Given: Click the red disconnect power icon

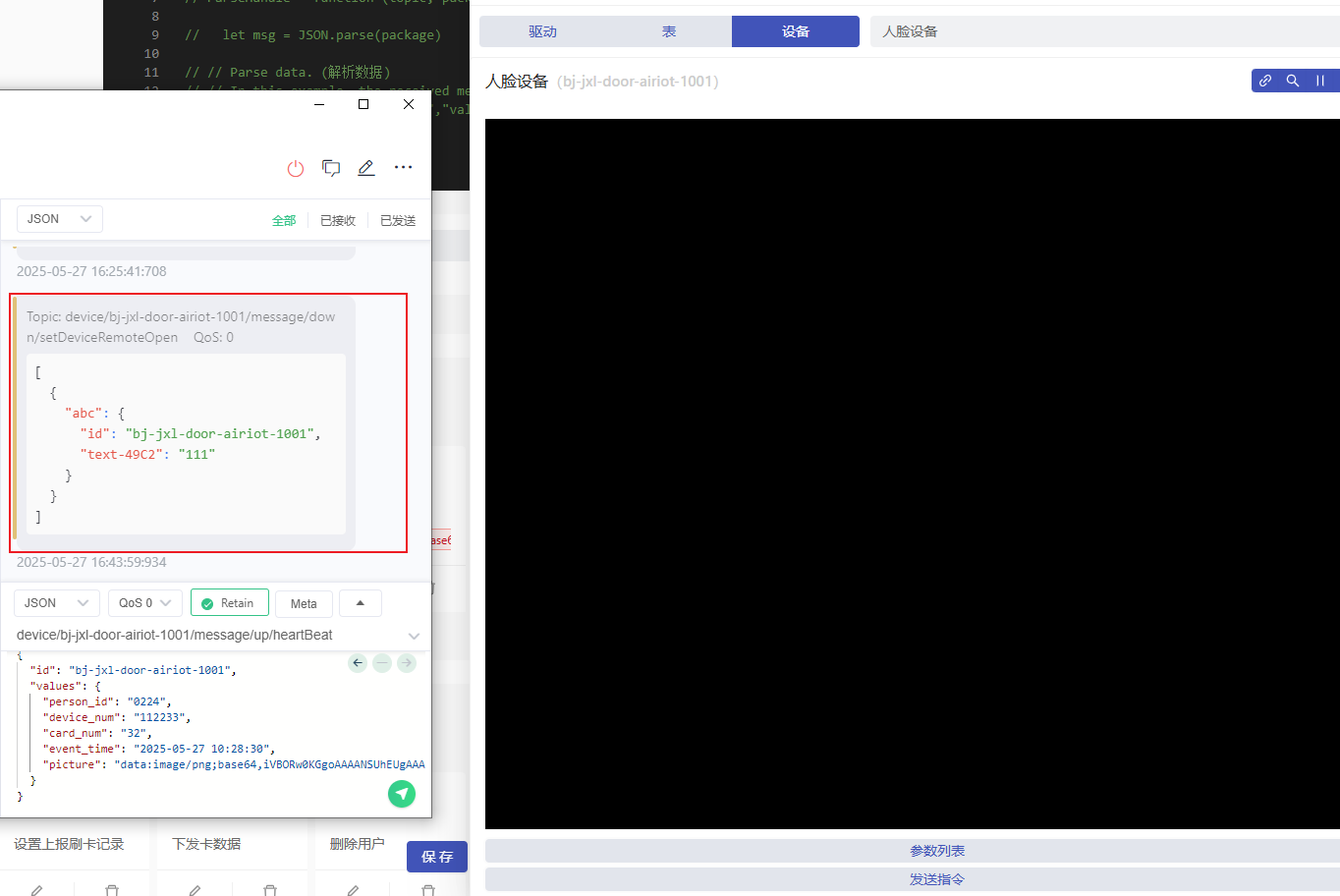Looking at the screenshot, I should 296,168.
